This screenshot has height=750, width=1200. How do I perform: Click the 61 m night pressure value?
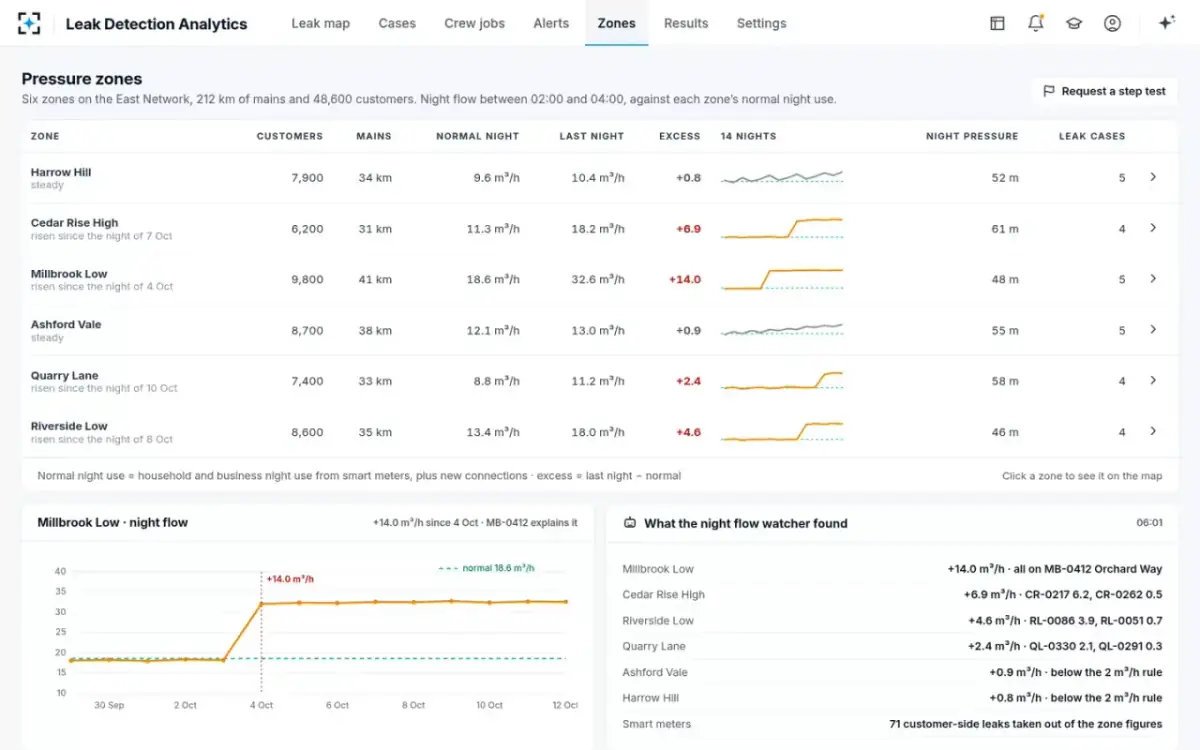pyautogui.click(x=1005, y=229)
